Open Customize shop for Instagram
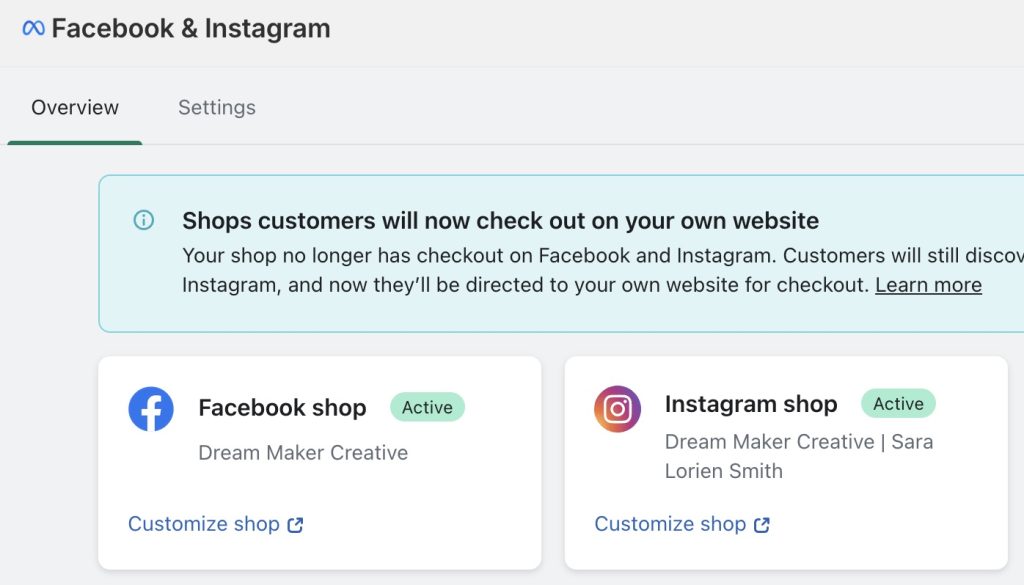The height and width of the screenshot is (585, 1024). [x=669, y=523]
